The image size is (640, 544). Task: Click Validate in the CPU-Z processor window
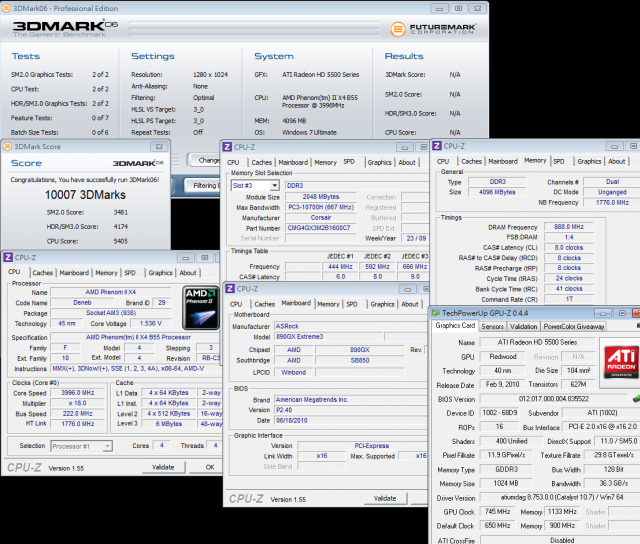(163, 467)
